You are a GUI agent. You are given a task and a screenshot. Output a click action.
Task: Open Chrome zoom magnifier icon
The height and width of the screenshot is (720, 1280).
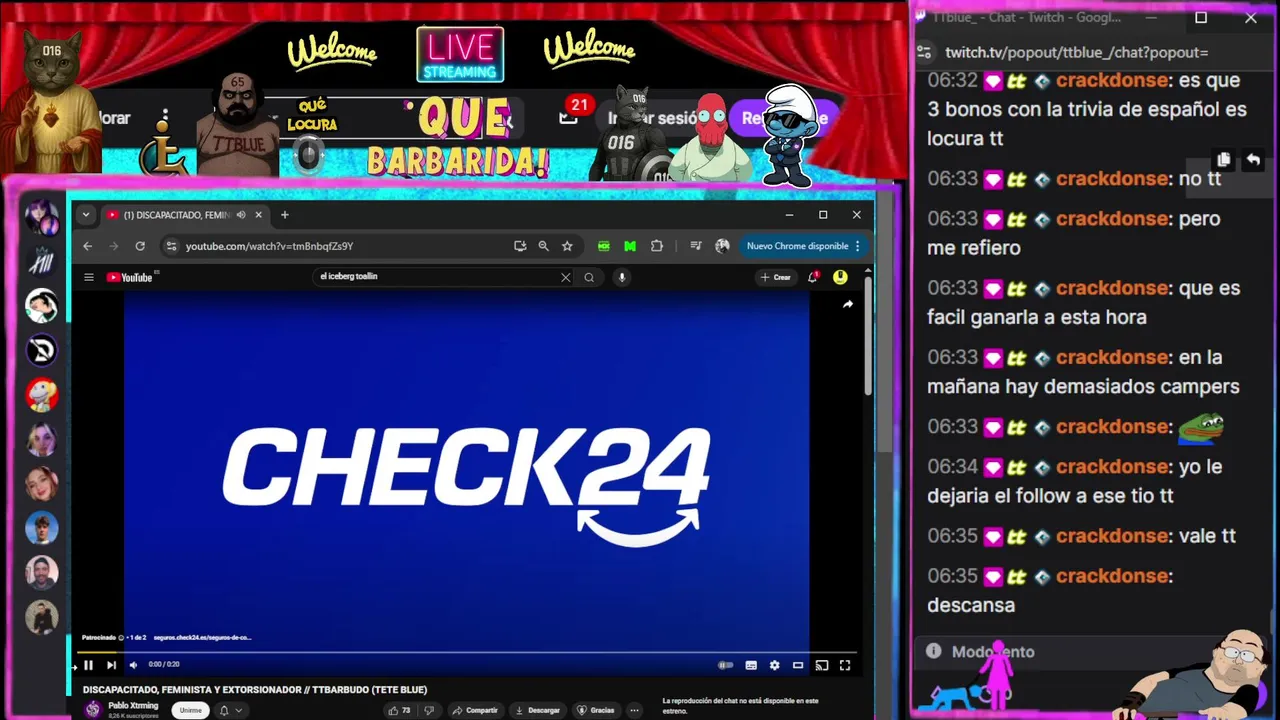click(543, 246)
